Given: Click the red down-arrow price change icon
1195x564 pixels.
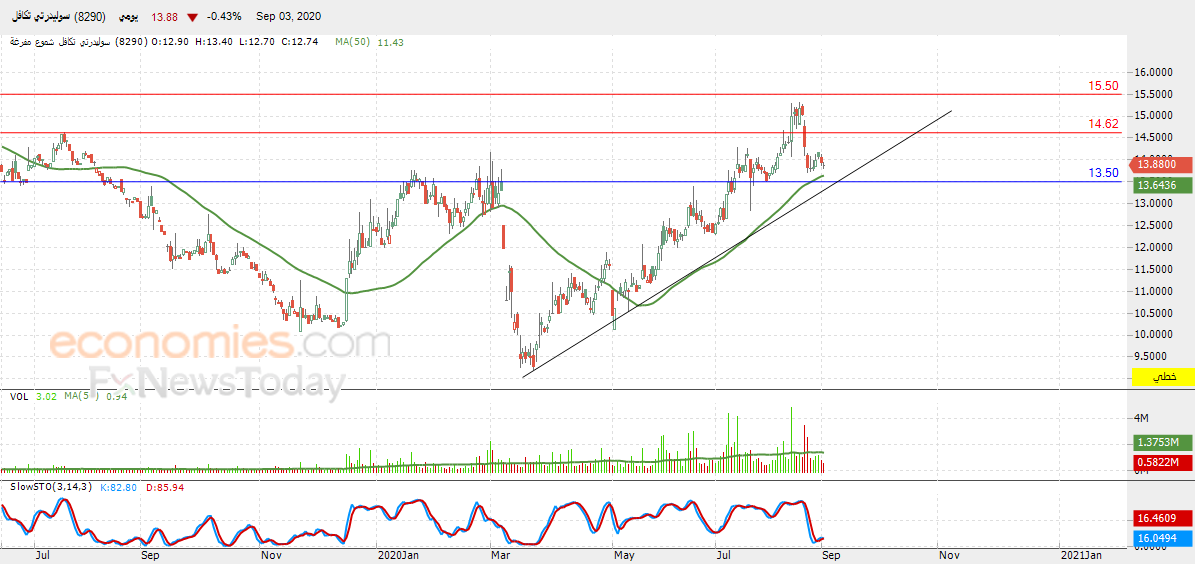Looking at the screenshot, I should [192, 17].
